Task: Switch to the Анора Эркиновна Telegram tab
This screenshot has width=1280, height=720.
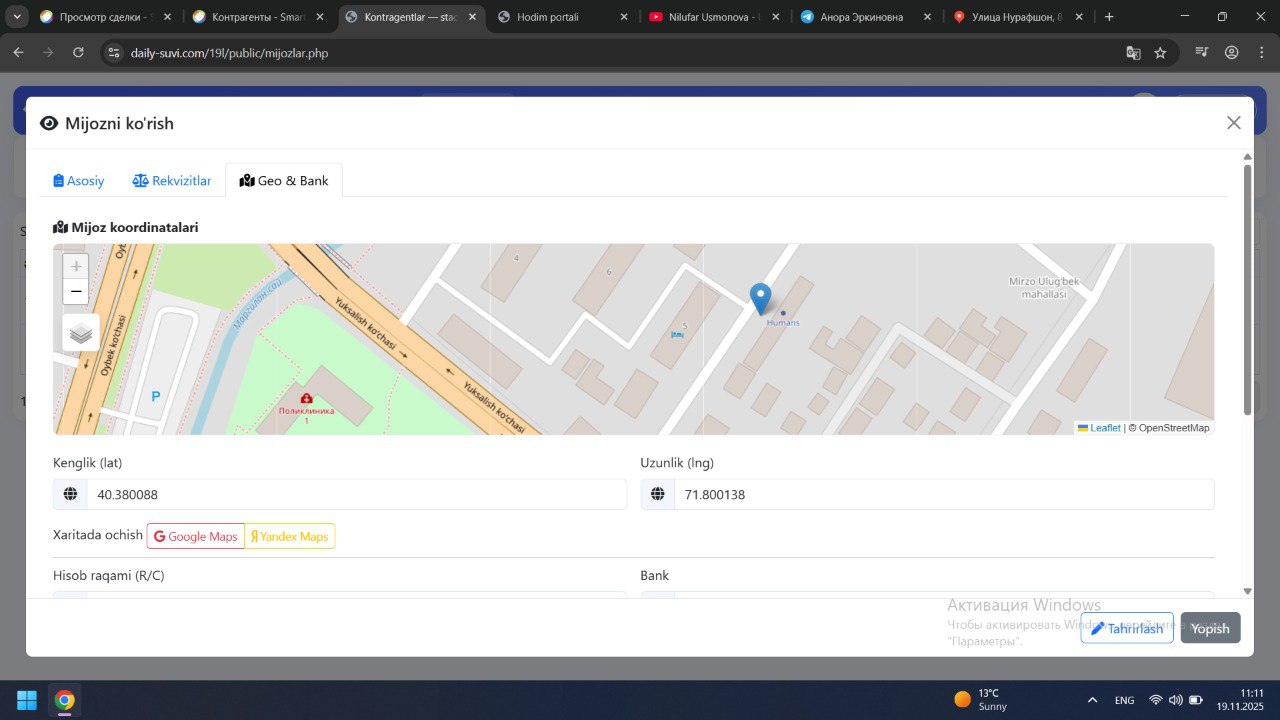Action: click(x=867, y=17)
